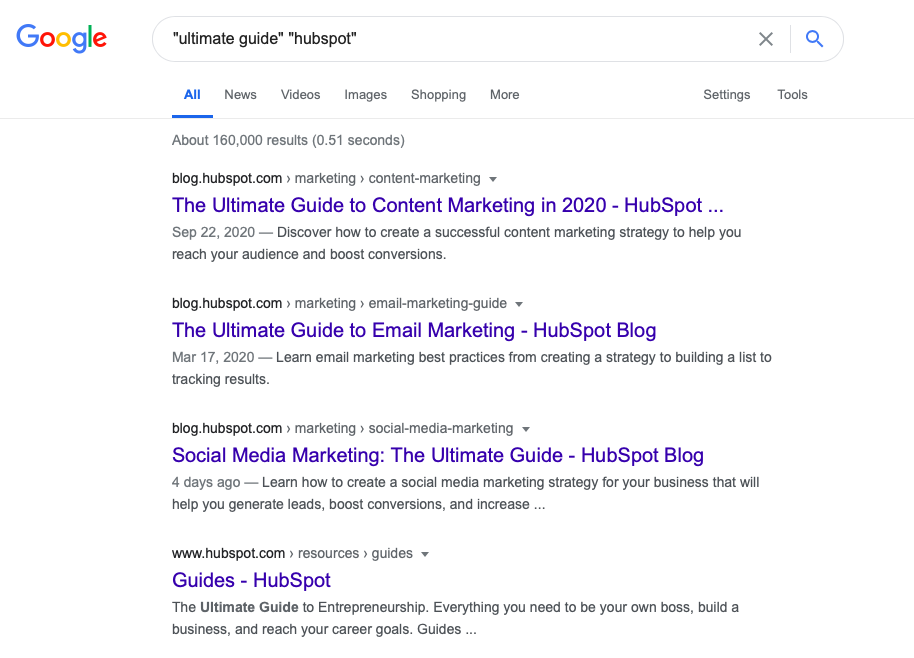Switch to the Videos tab
This screenshot has width=914, height=658.
300,95
